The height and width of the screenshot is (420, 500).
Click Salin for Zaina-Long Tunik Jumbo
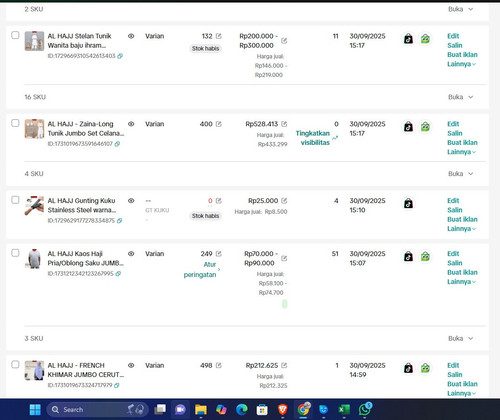point(455,133)
